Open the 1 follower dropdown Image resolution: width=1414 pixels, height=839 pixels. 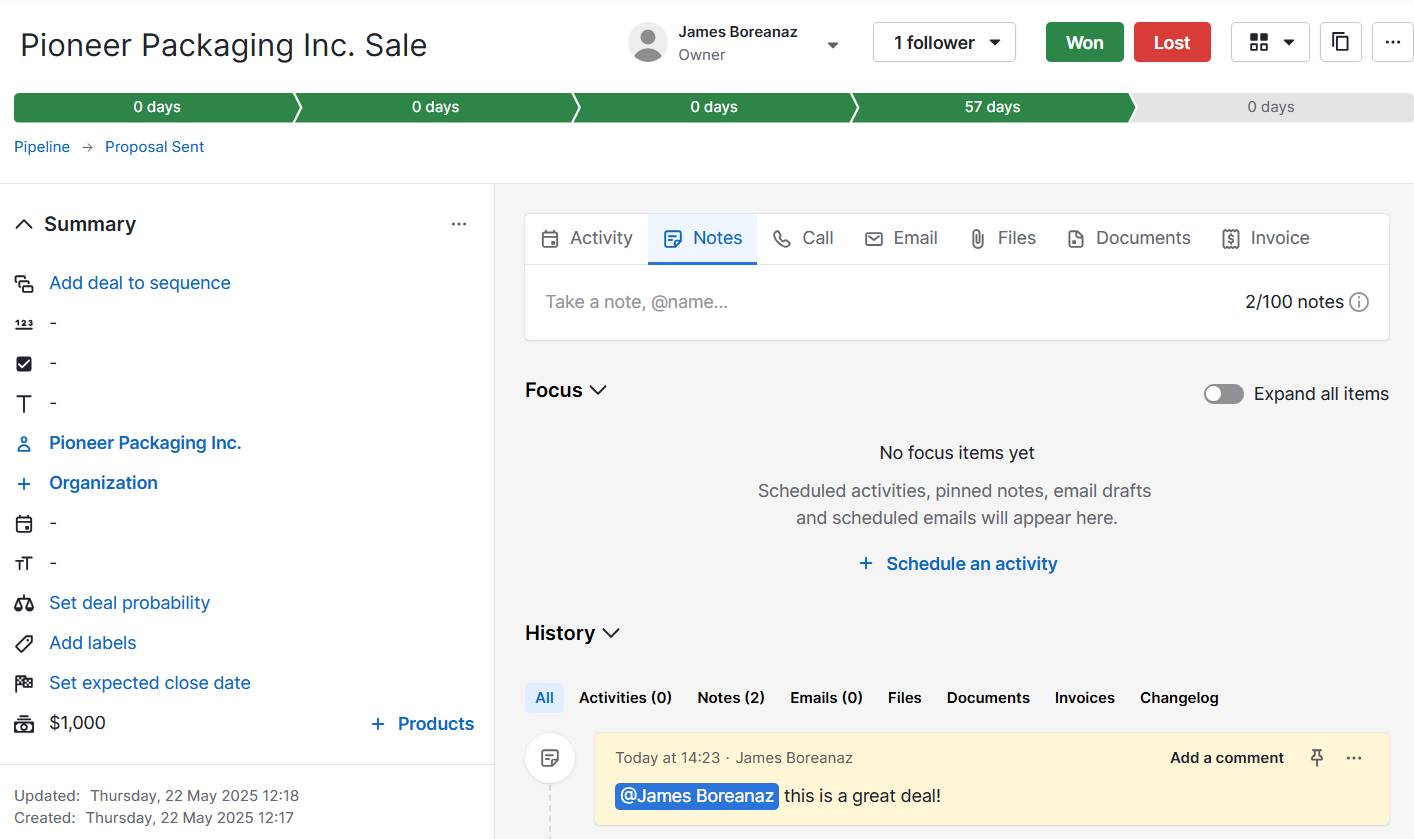[943, 42]
